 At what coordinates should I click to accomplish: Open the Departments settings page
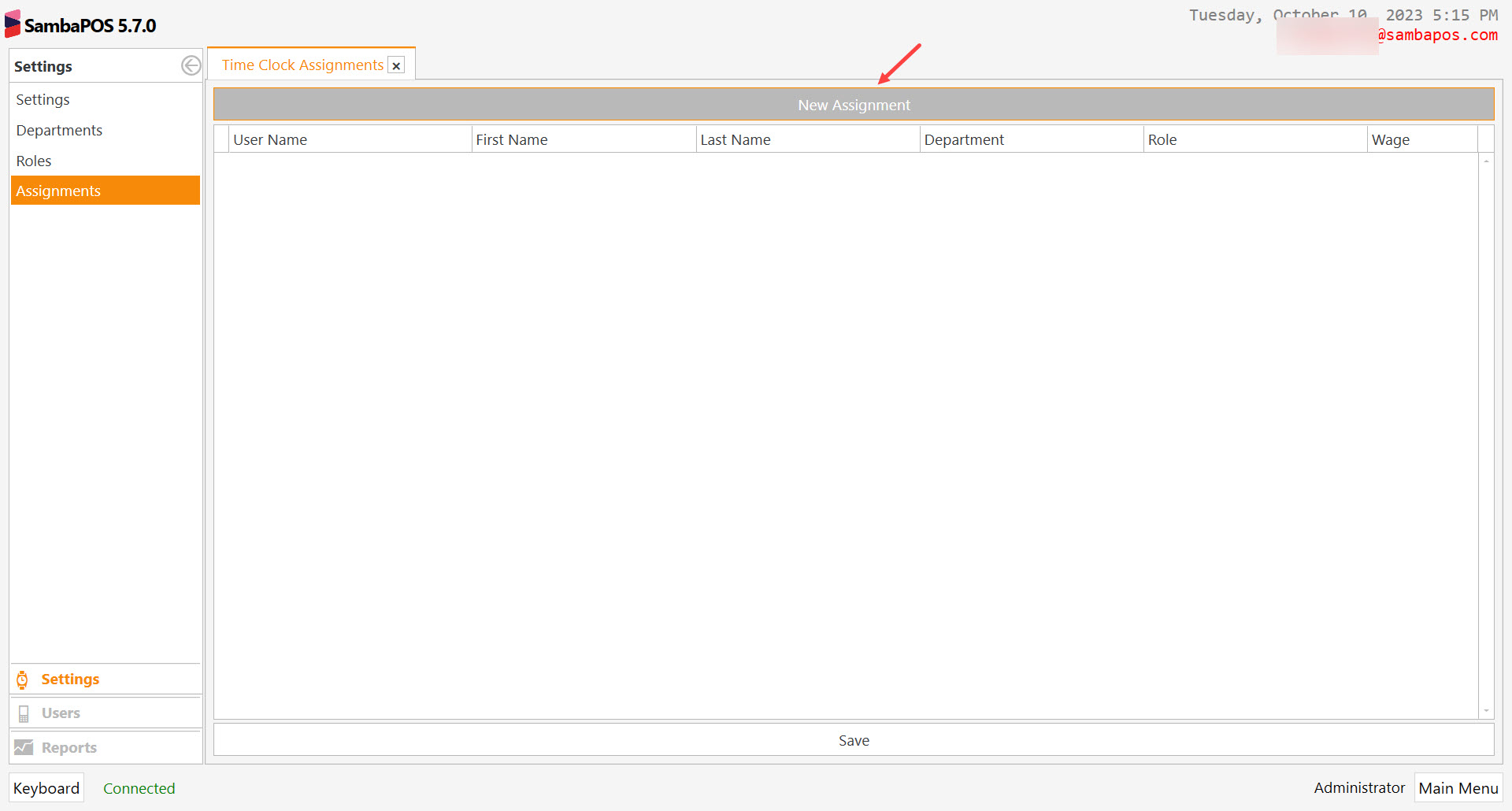pos(59,131)
